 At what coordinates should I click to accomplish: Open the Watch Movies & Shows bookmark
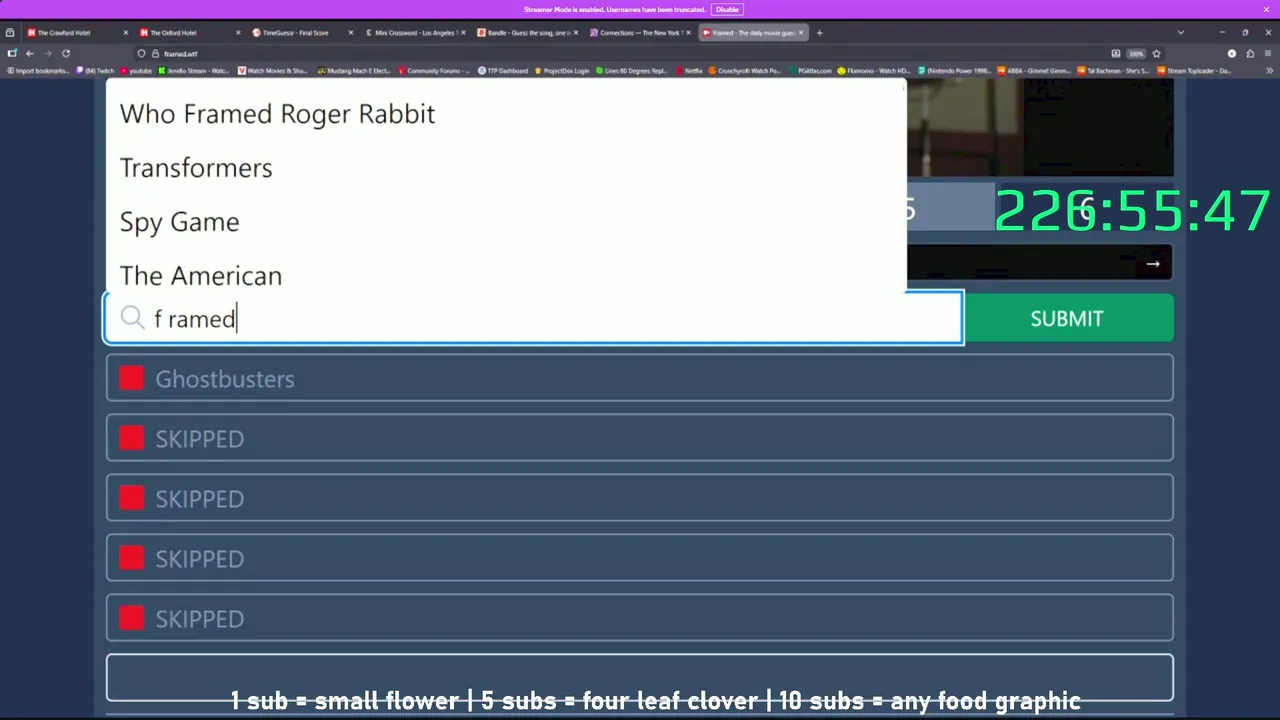tap(272, 71)
